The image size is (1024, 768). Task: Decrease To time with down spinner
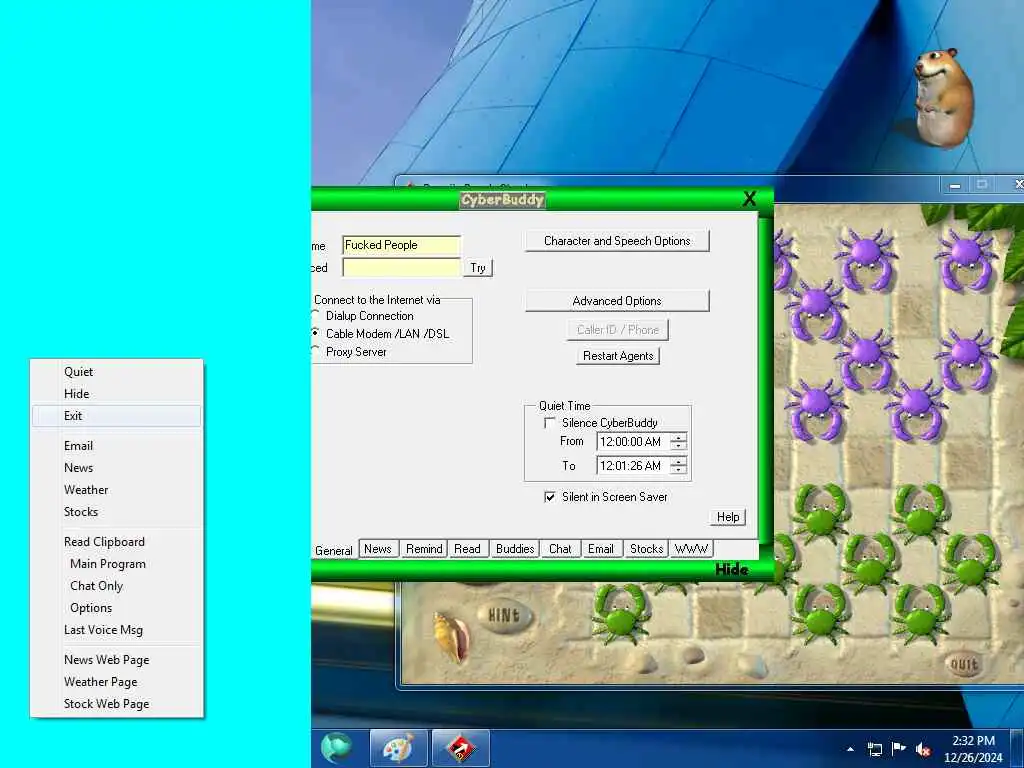pos(679,470)
